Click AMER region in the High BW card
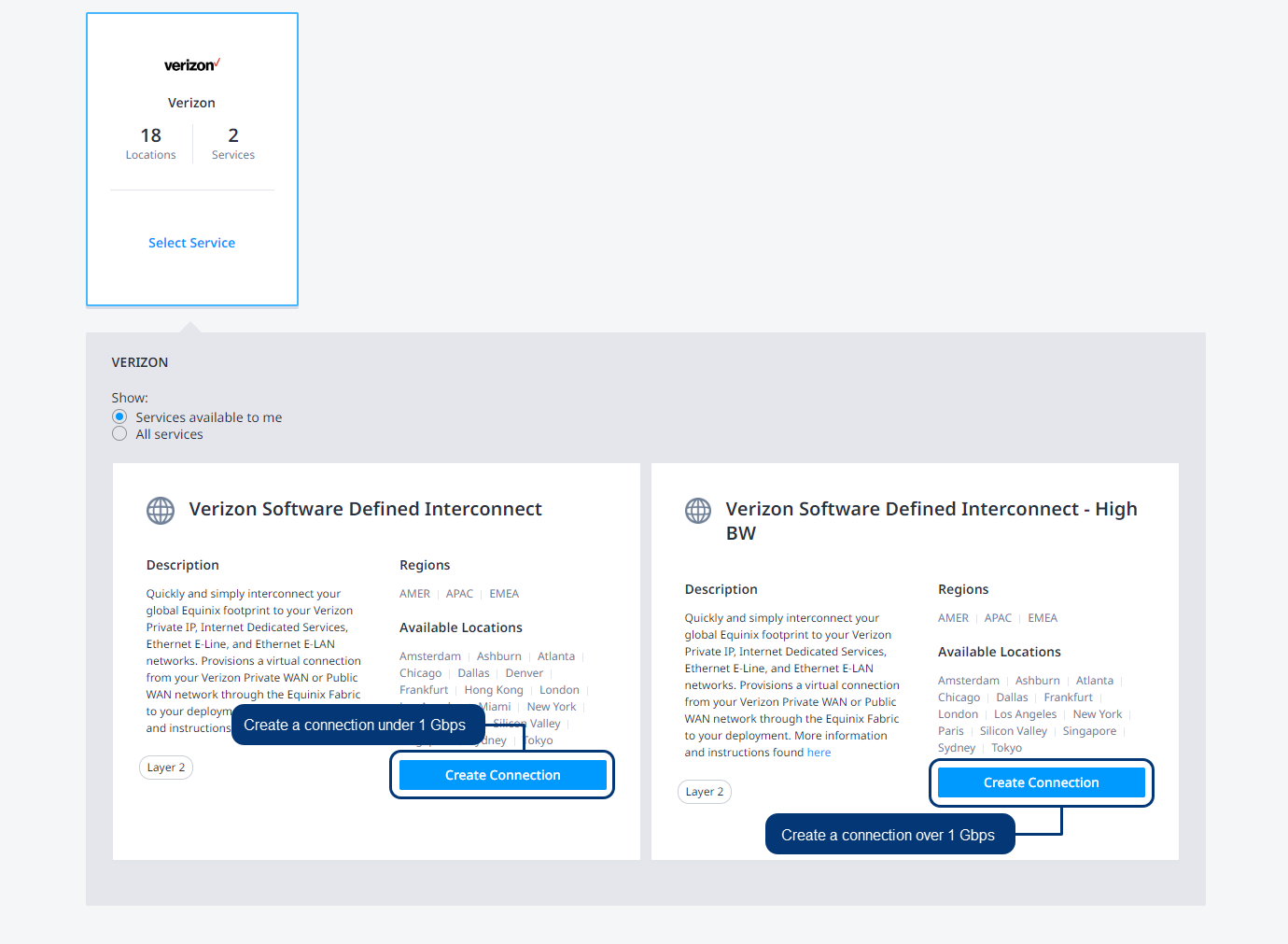This screenshot has width=1288, height=944. 954,618
